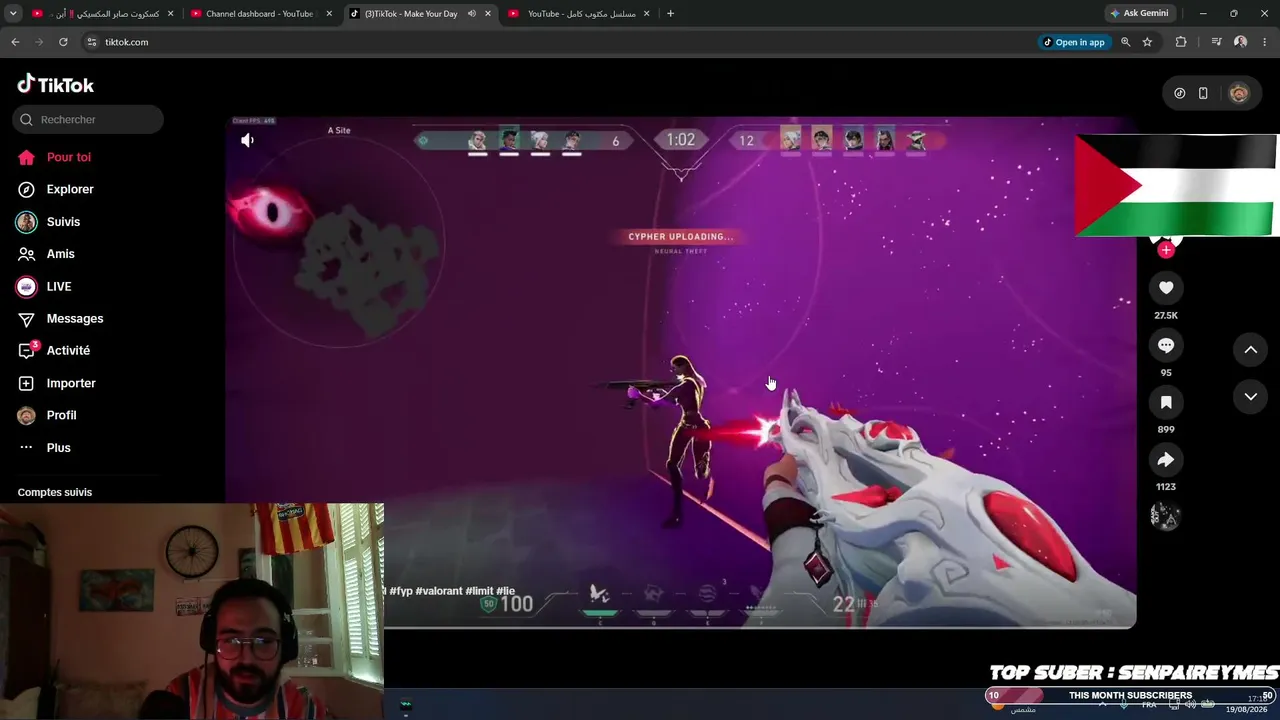
Task: Open the Activité notifications
Action: (x=68, y=351)
